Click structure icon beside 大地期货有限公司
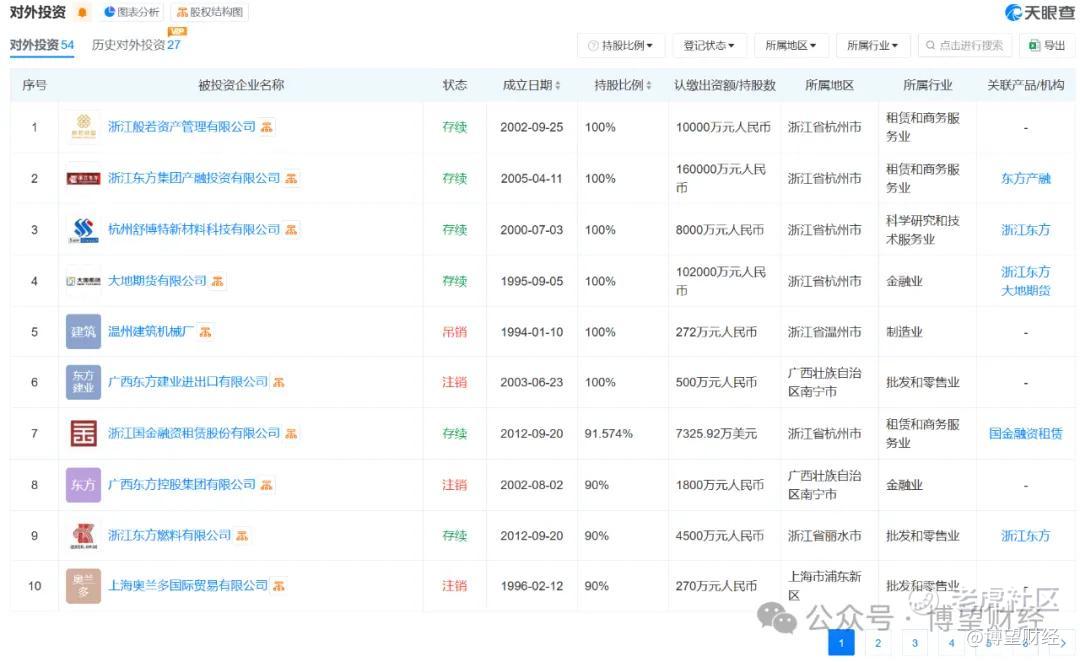Screen dimensions: 1080x662 click(x=218, y=281)
